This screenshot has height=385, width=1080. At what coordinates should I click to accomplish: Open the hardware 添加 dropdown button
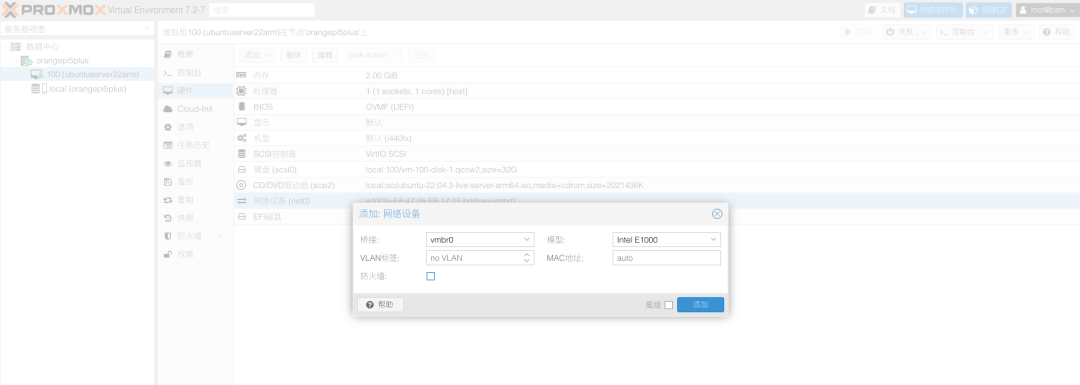click(258, 54)
